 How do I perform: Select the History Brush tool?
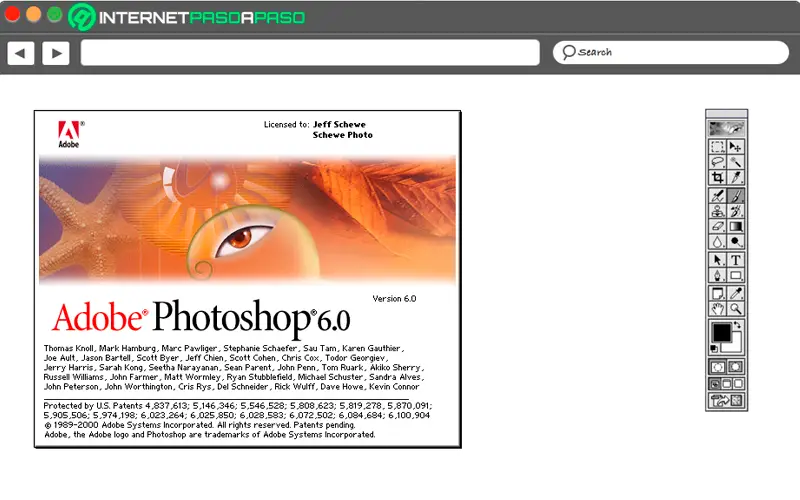(x=735, y=211)
